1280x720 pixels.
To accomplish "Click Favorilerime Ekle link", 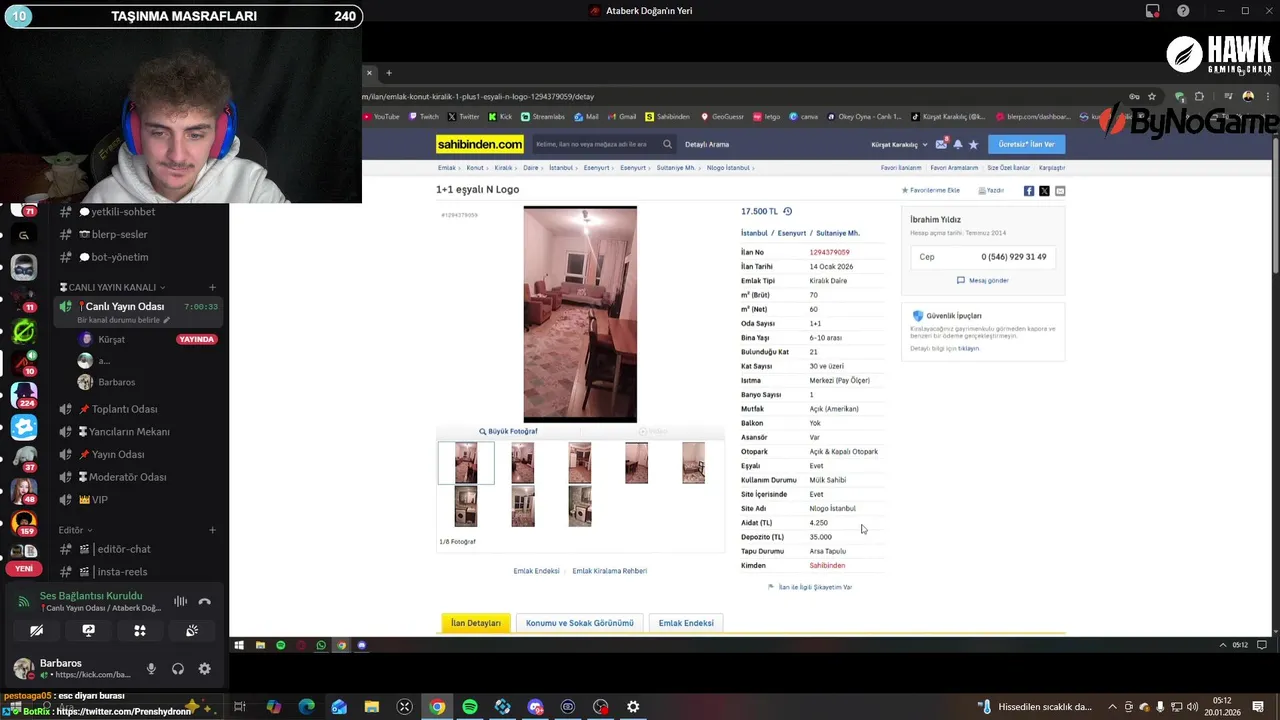I will (x=931, y=190).
